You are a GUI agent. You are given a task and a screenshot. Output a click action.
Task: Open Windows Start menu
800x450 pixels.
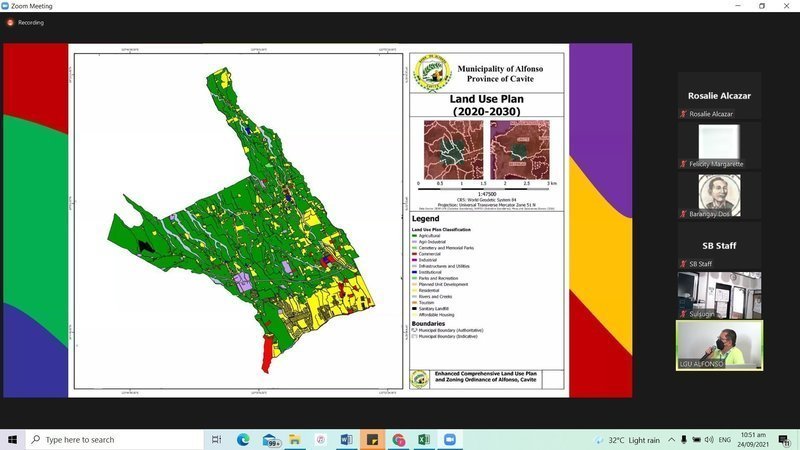tap(13, 439)
